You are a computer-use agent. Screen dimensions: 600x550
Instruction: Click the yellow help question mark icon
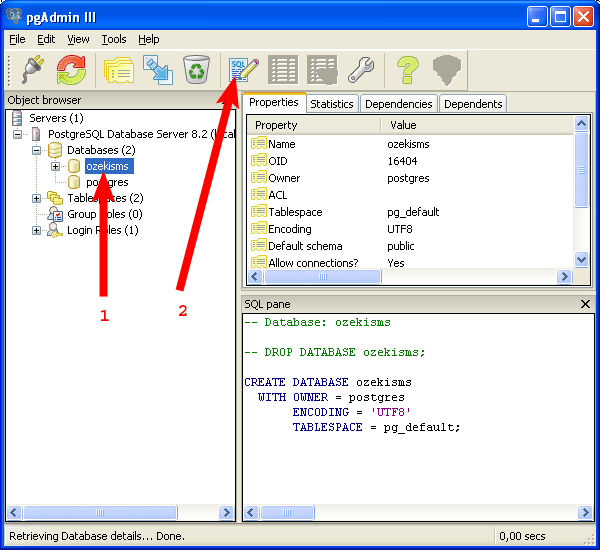pos(406,70)
